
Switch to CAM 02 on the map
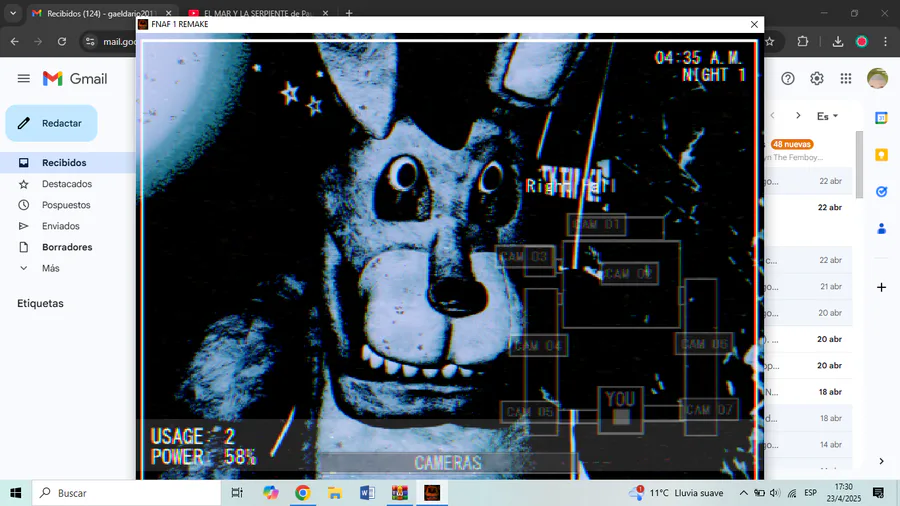click(629, 274)
